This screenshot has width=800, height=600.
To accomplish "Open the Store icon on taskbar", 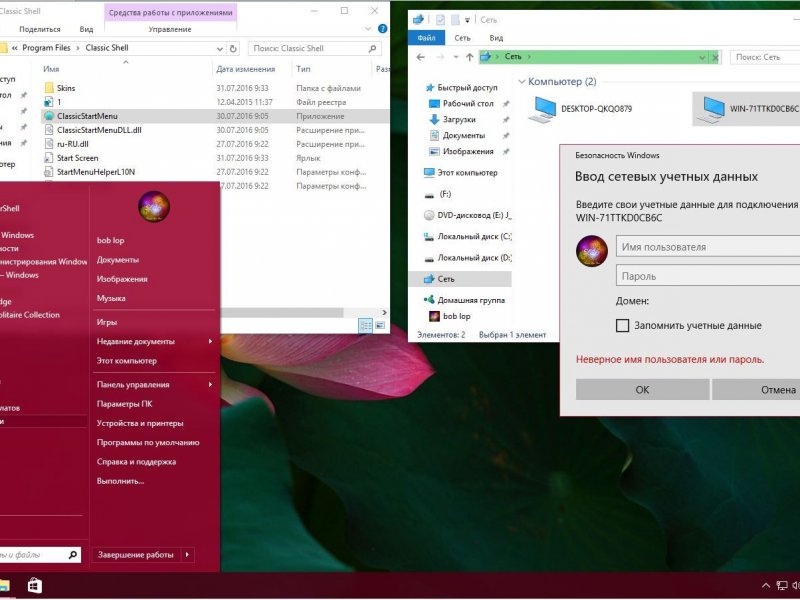I will coord(35,585).
